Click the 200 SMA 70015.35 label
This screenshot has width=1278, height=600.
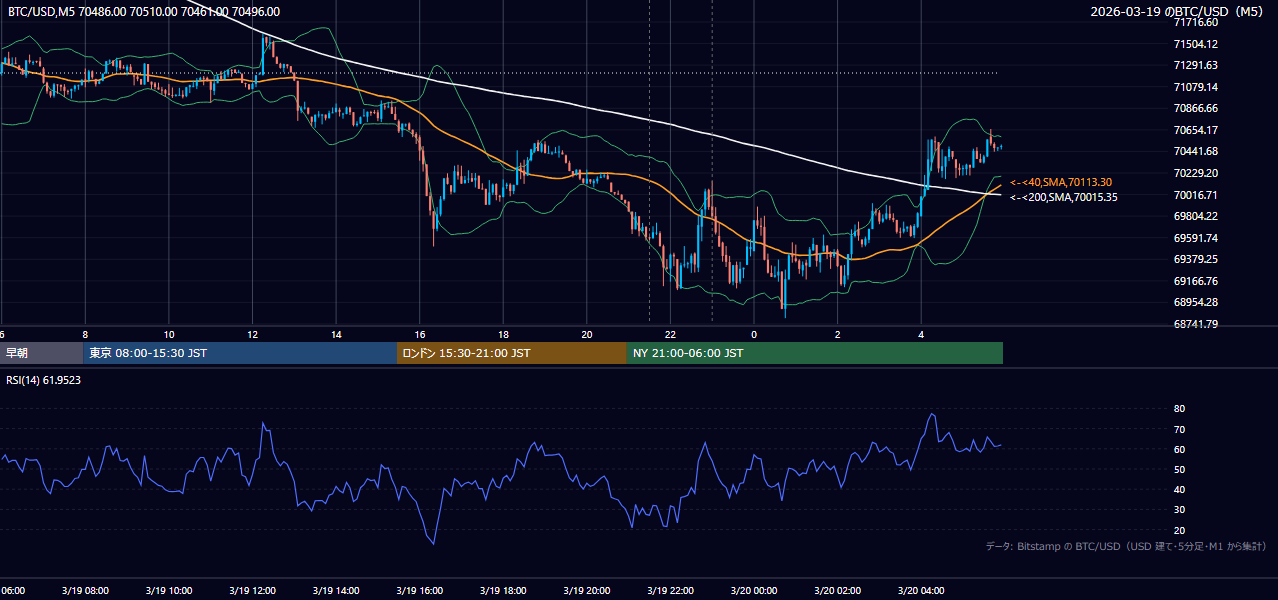coord(1063,197)
